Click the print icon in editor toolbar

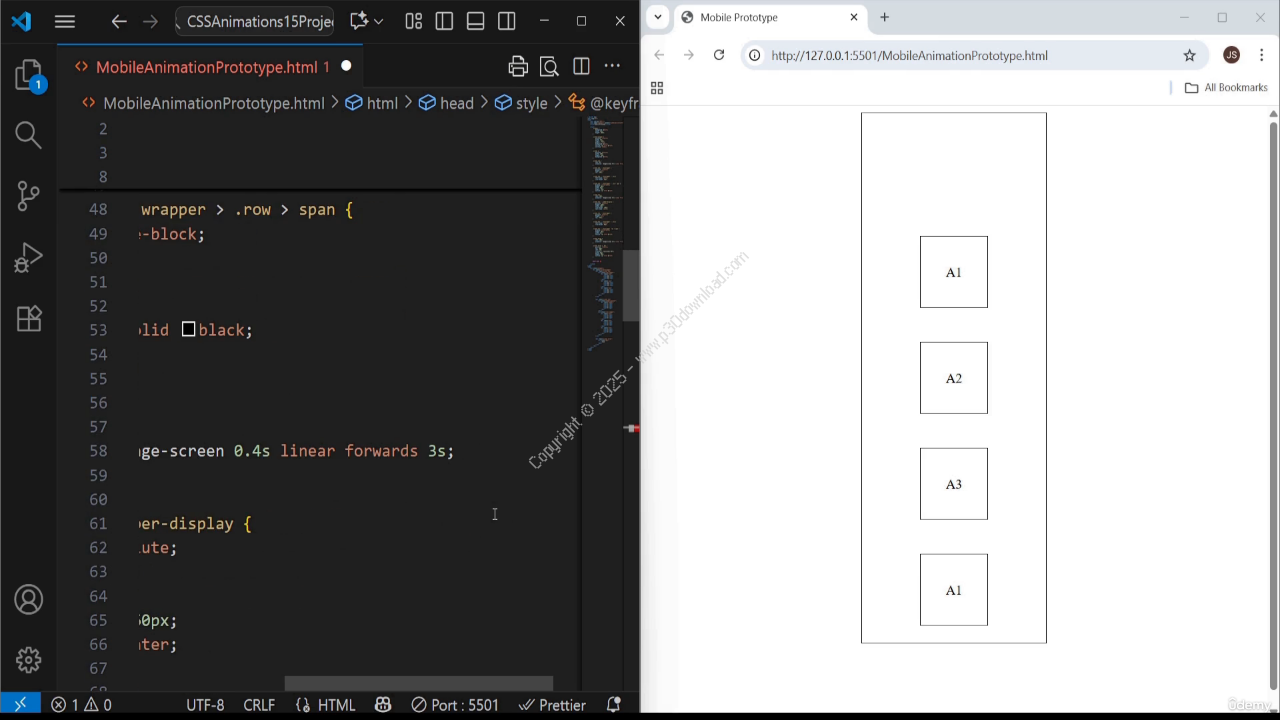tap(518, 67)
